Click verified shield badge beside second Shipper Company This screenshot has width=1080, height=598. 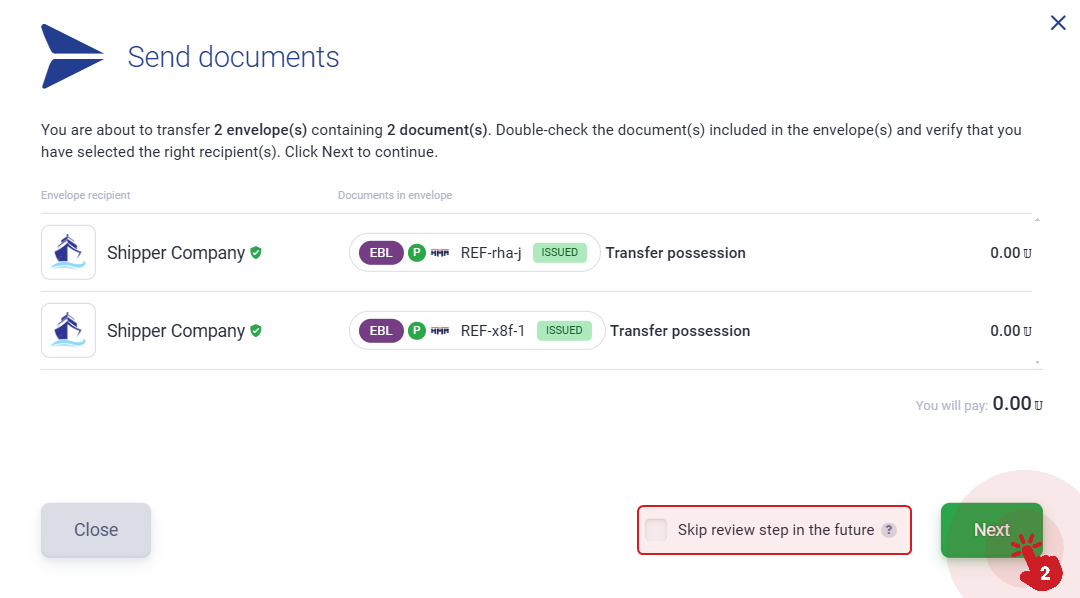256,331
